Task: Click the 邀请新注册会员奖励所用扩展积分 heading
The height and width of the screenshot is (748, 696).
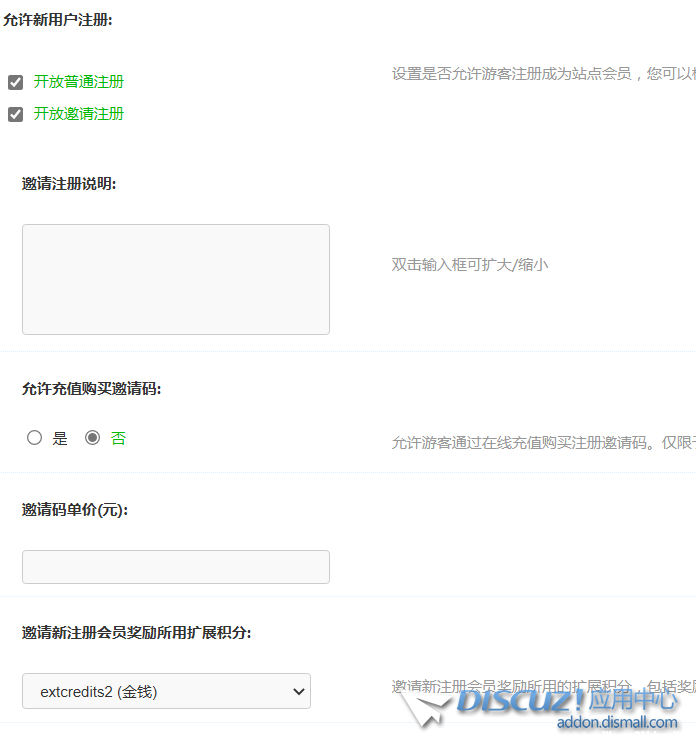Action: pos(136,633)
